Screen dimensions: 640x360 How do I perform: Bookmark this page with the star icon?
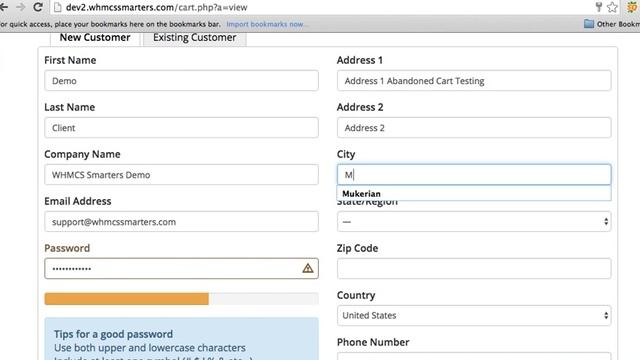coord(612,7)
